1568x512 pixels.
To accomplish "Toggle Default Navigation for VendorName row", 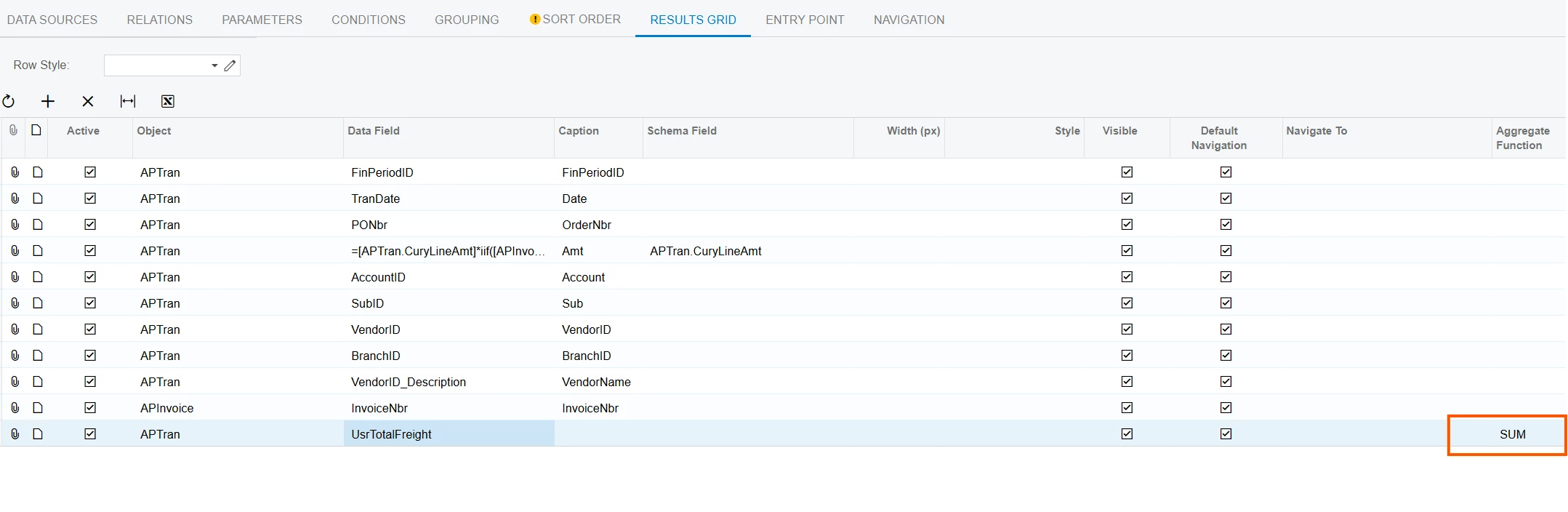I will point(1226,382).
